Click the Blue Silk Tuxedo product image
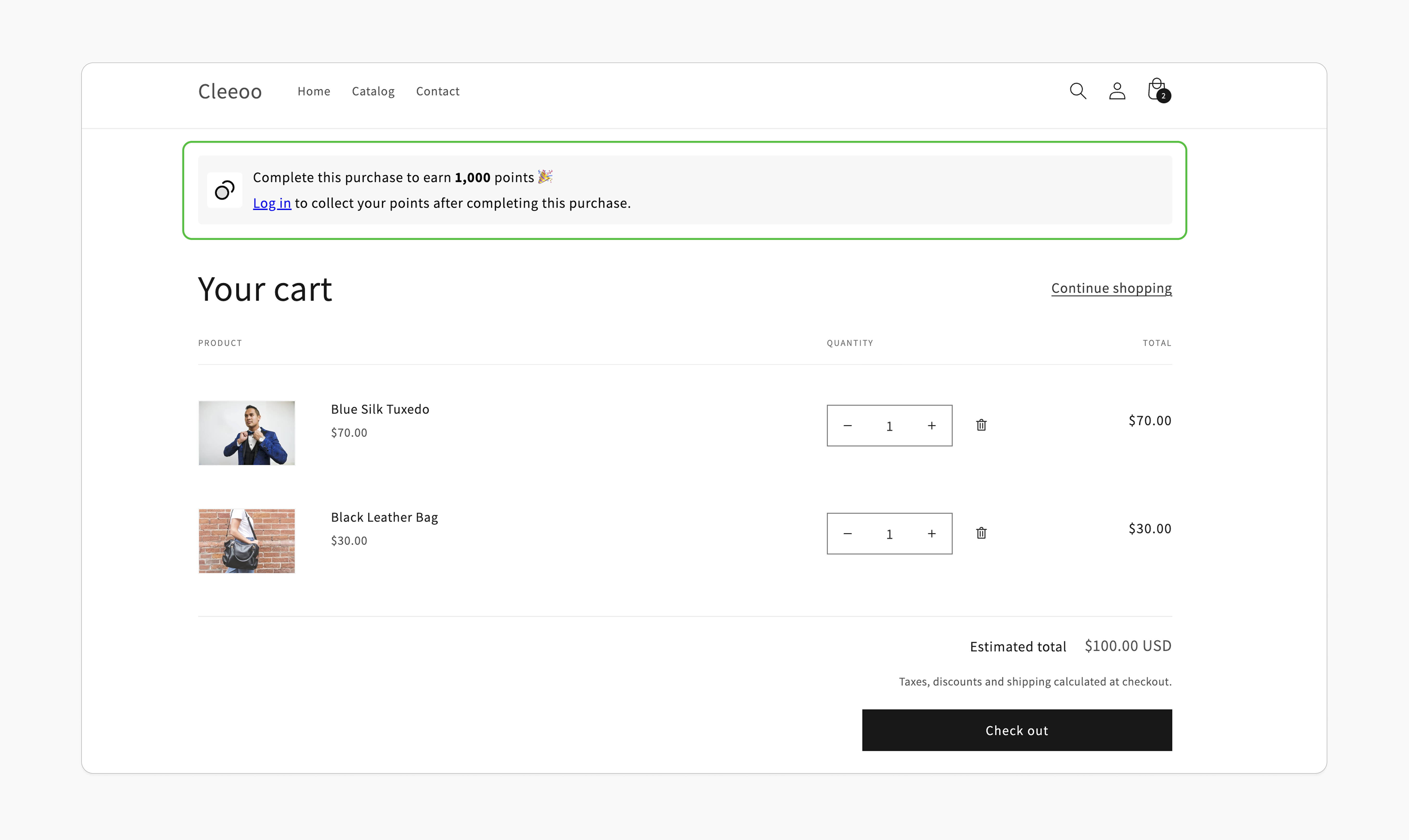1409x840 pixels. [246, 433]
